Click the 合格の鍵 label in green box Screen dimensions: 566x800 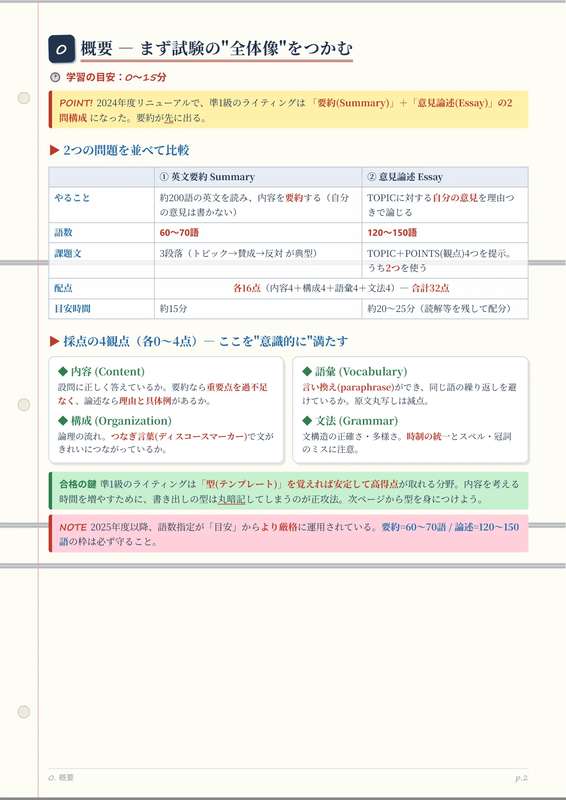pos(77,483)
